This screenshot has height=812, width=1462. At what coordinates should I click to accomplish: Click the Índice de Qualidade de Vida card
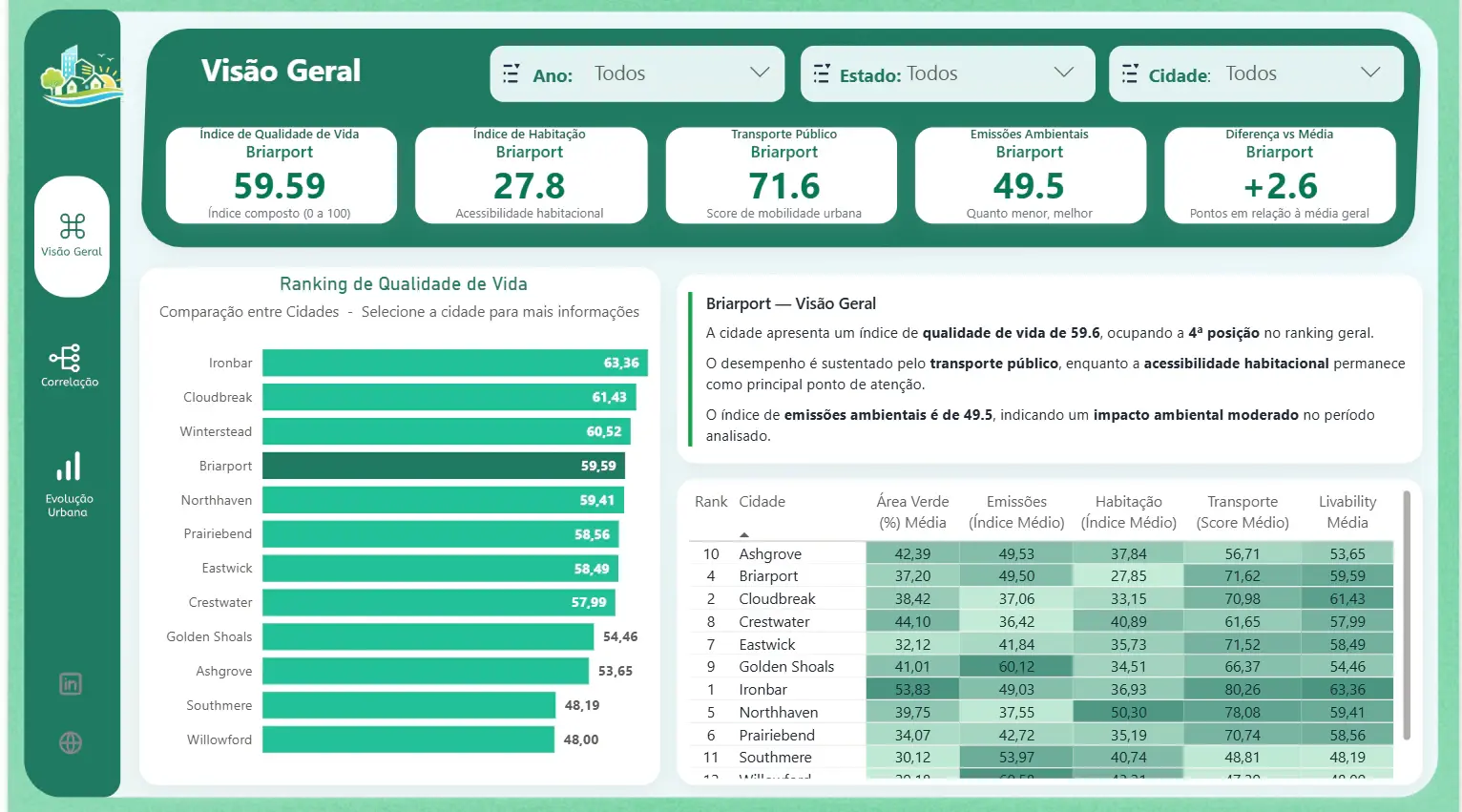coord(281,176)
